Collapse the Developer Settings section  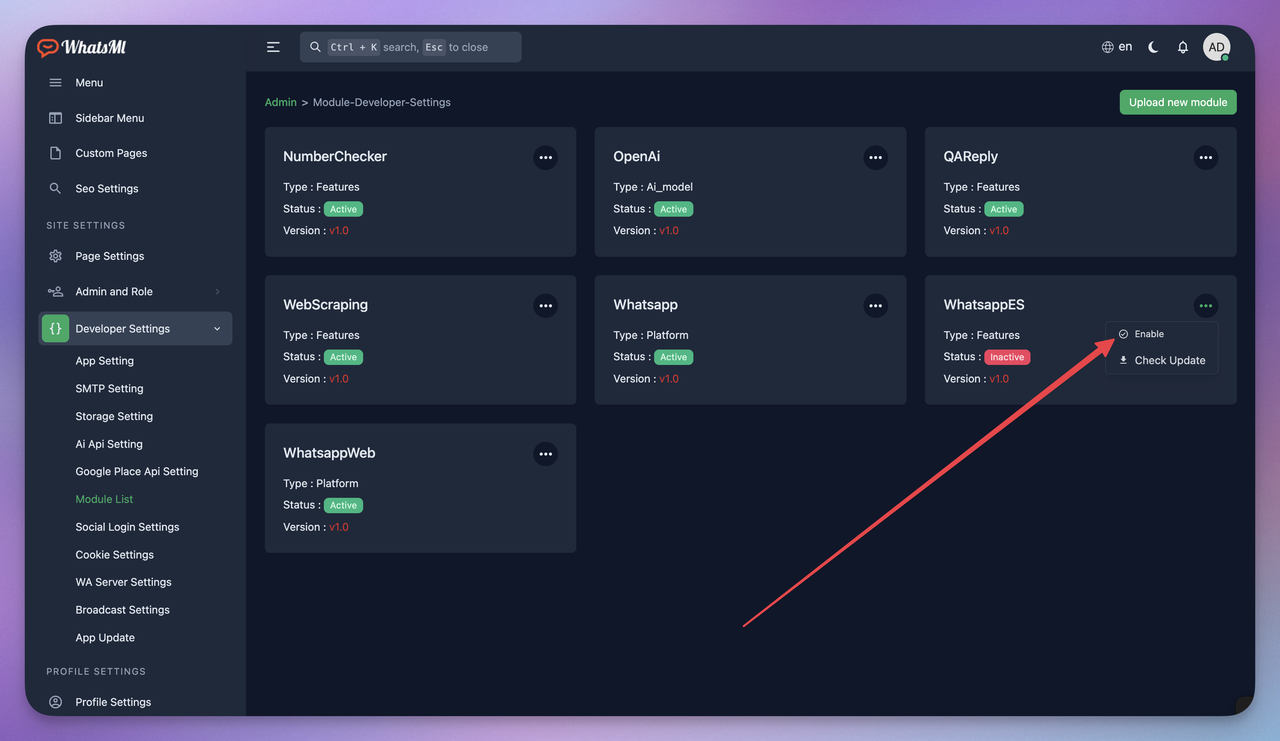click(135, 328)
